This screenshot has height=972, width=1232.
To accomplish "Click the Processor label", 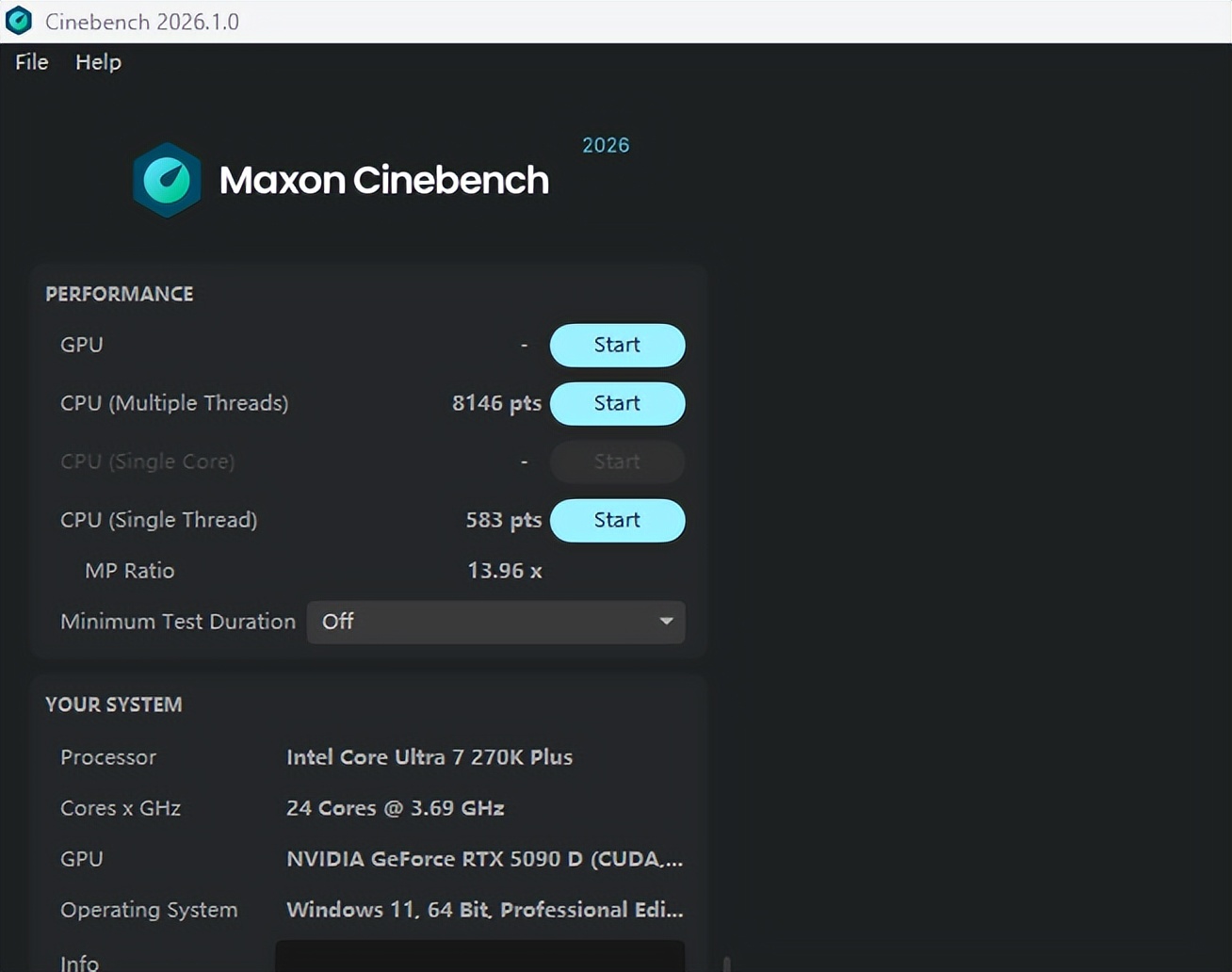I will 108,757.
